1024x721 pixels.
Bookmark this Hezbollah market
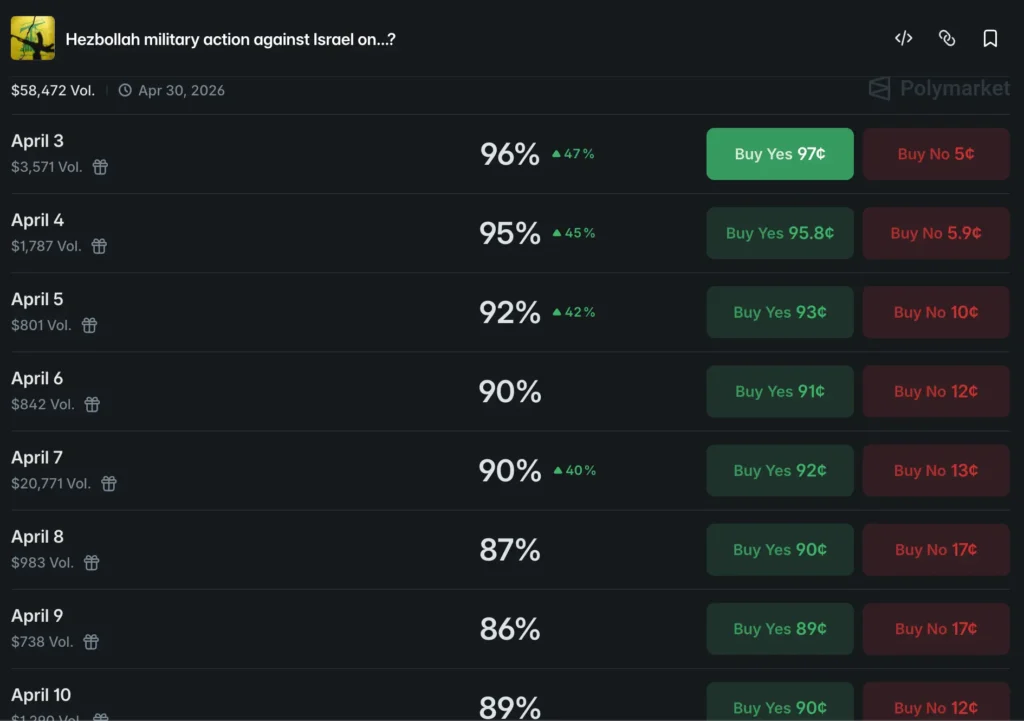click(990, 39)
